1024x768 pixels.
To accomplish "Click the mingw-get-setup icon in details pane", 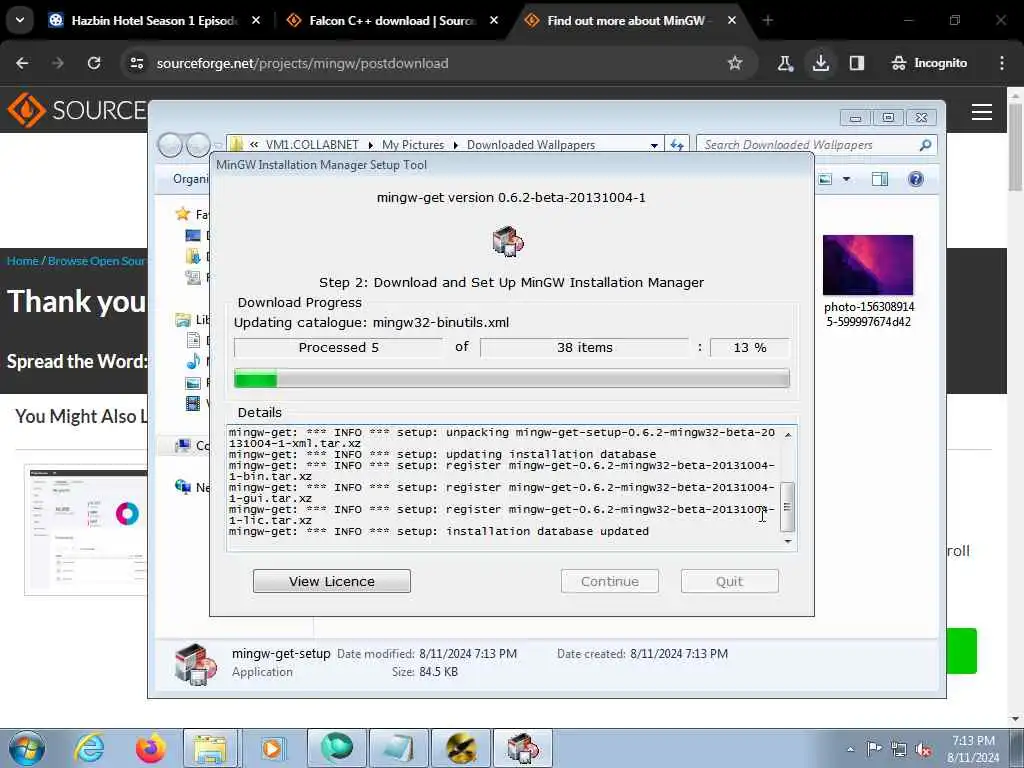I will coord(195,664).
